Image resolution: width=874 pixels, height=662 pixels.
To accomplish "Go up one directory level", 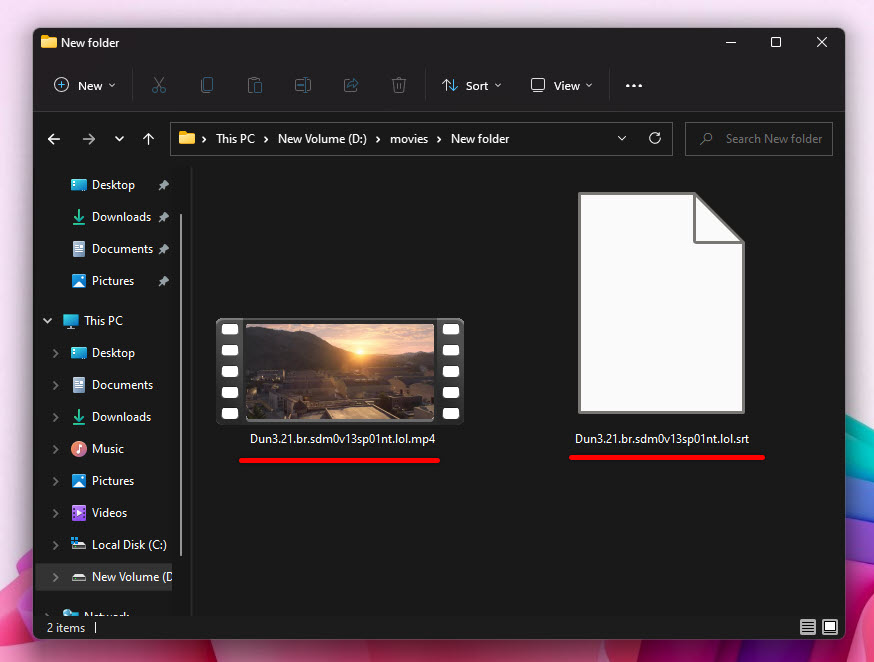I will click(x=148, y=139).
